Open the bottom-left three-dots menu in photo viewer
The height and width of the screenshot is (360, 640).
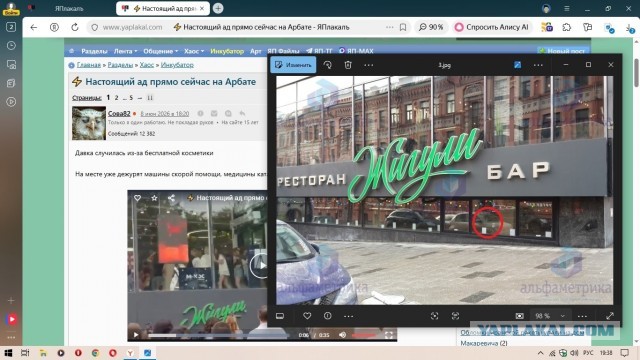pyautogui.click(x=348, y=316)
